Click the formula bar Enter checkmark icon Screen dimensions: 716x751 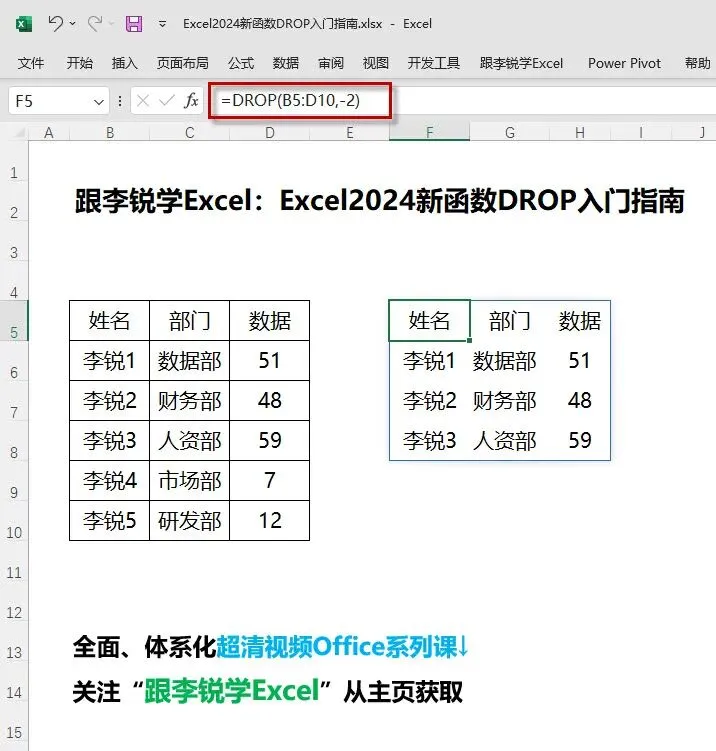coord(166,101)
